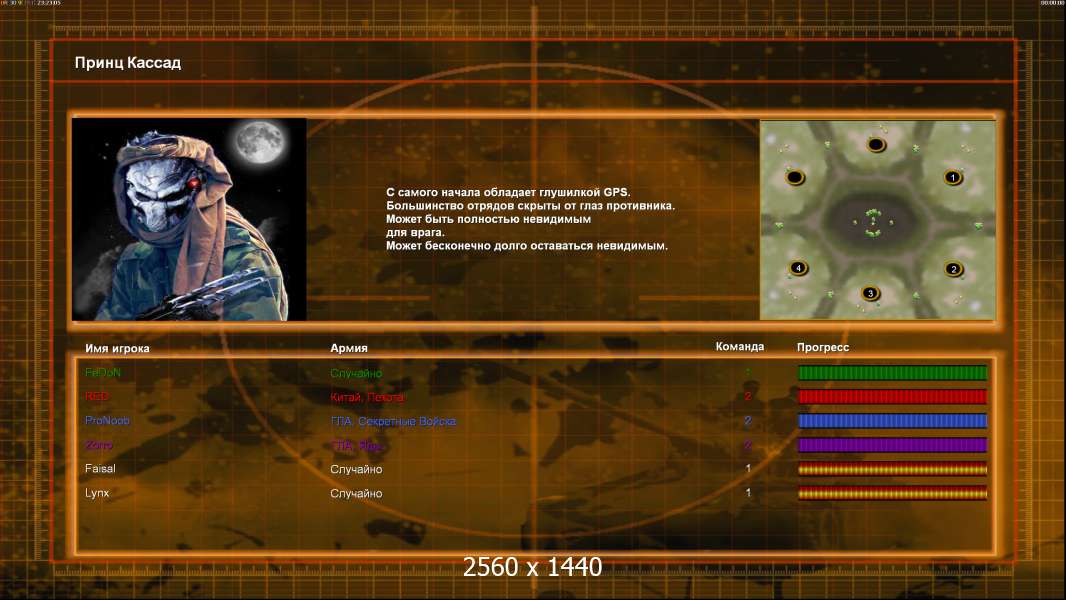Select player FeDoN in the list
Screen dimensions: 1066x600
[103, 372]
